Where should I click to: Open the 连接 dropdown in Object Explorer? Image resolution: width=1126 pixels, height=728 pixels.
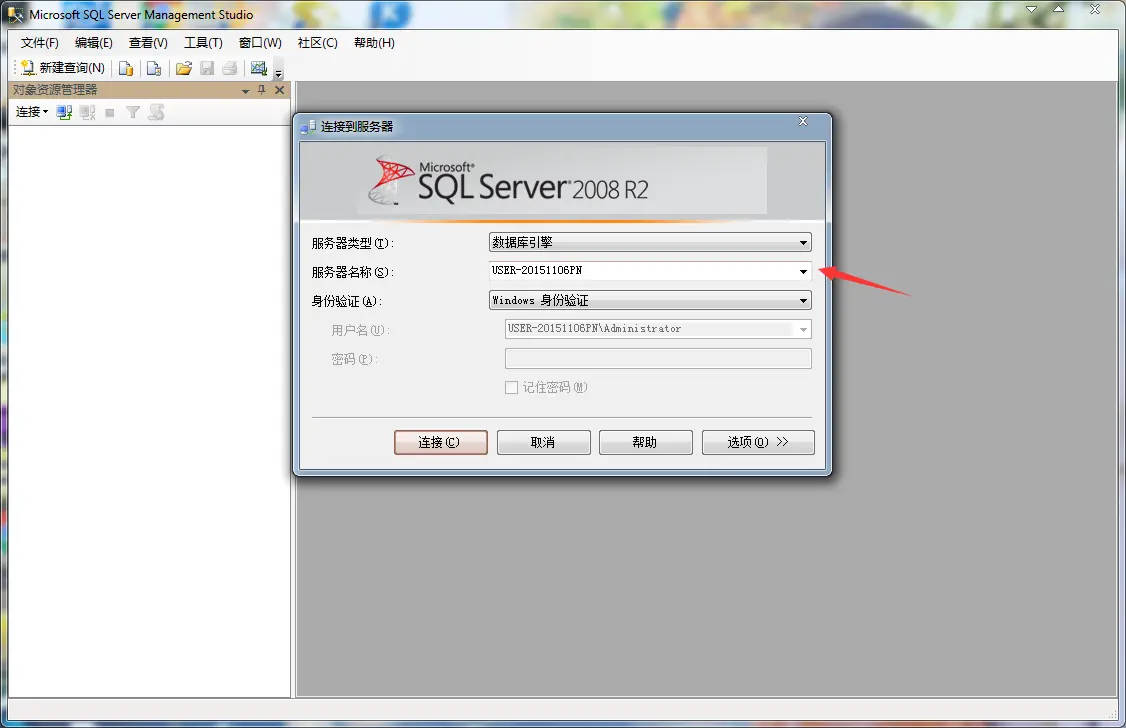tap(32, 112)
